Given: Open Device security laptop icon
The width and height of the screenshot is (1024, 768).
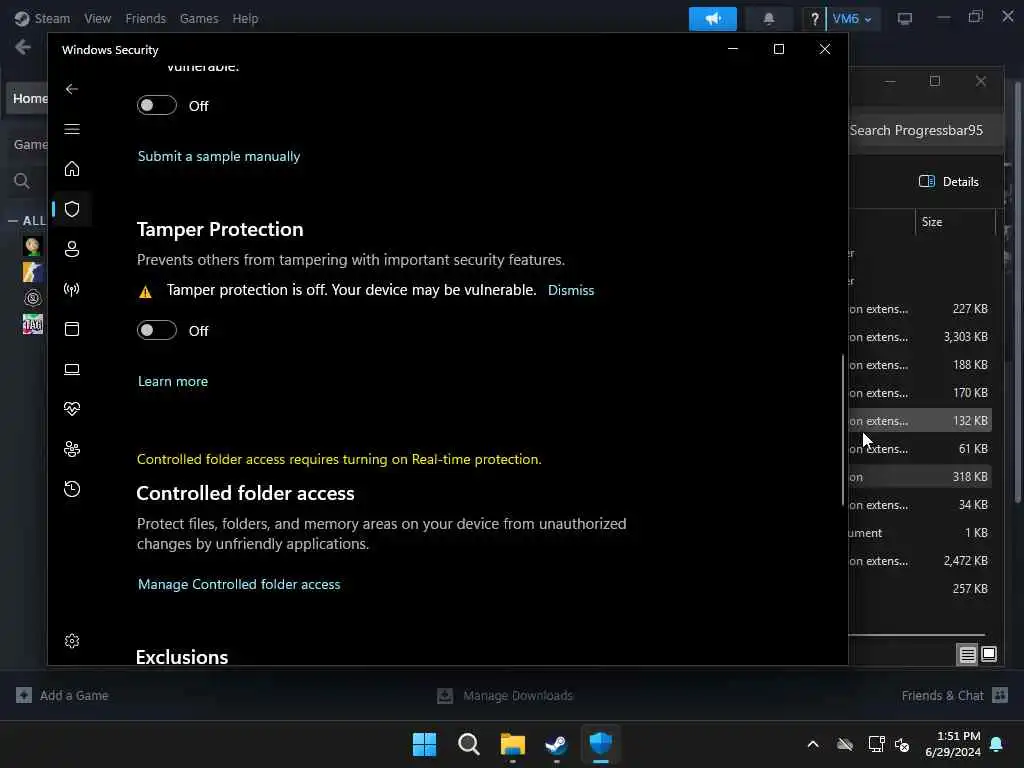Looking at the screenshot, I should (72, 370).
